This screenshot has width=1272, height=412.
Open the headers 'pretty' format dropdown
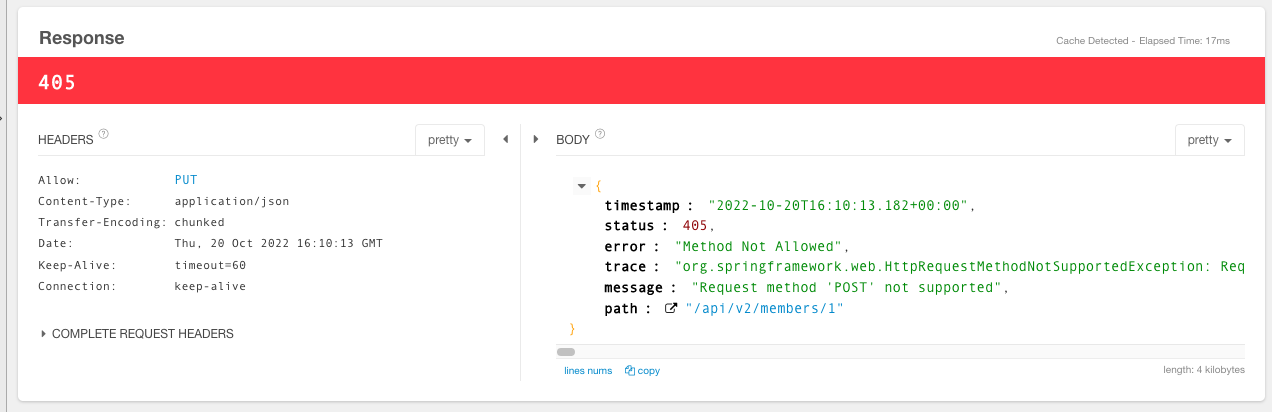pyautogui.click(x=450, y=140)
